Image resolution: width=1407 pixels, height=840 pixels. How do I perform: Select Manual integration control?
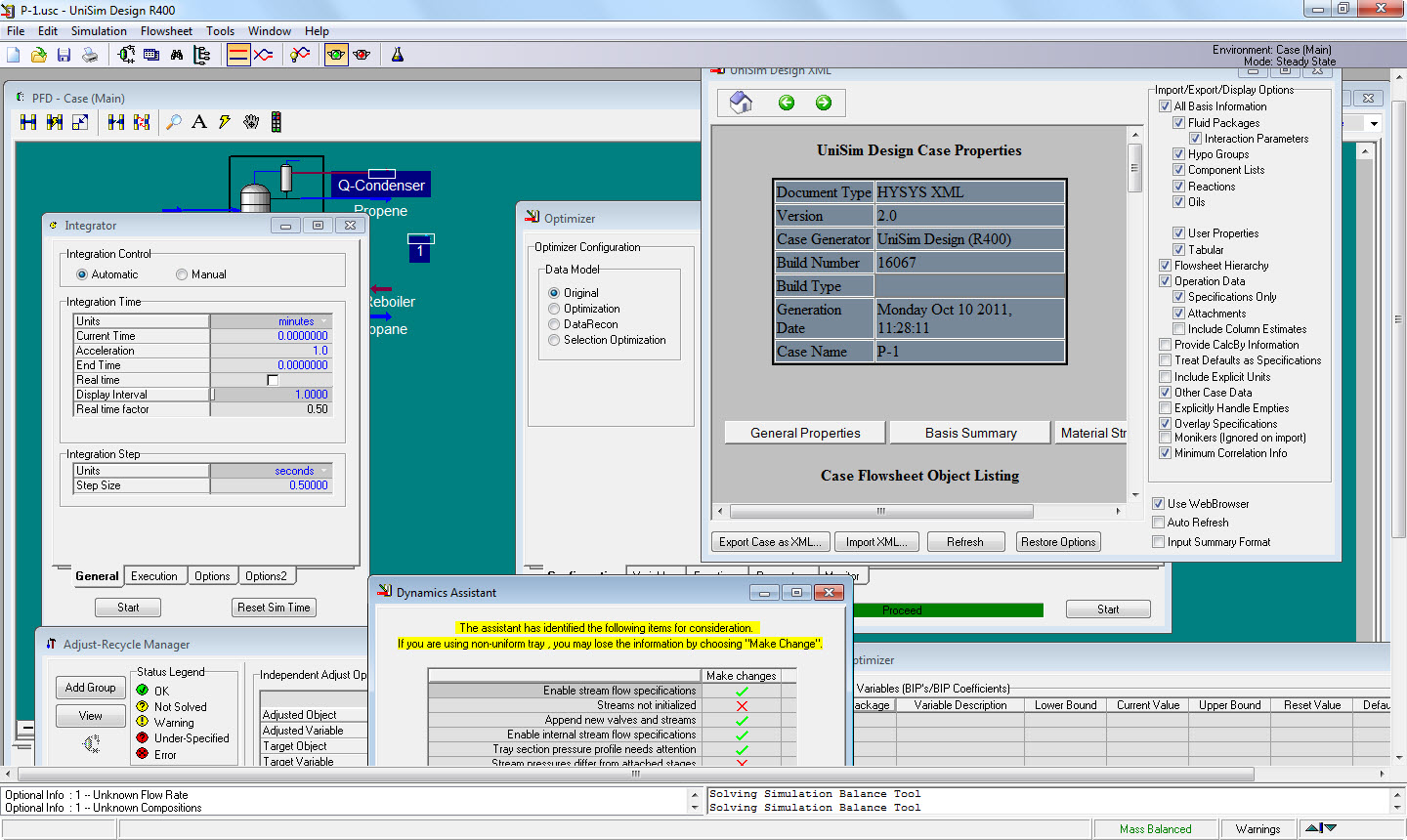pyautogui.click(x=182, y=274)
